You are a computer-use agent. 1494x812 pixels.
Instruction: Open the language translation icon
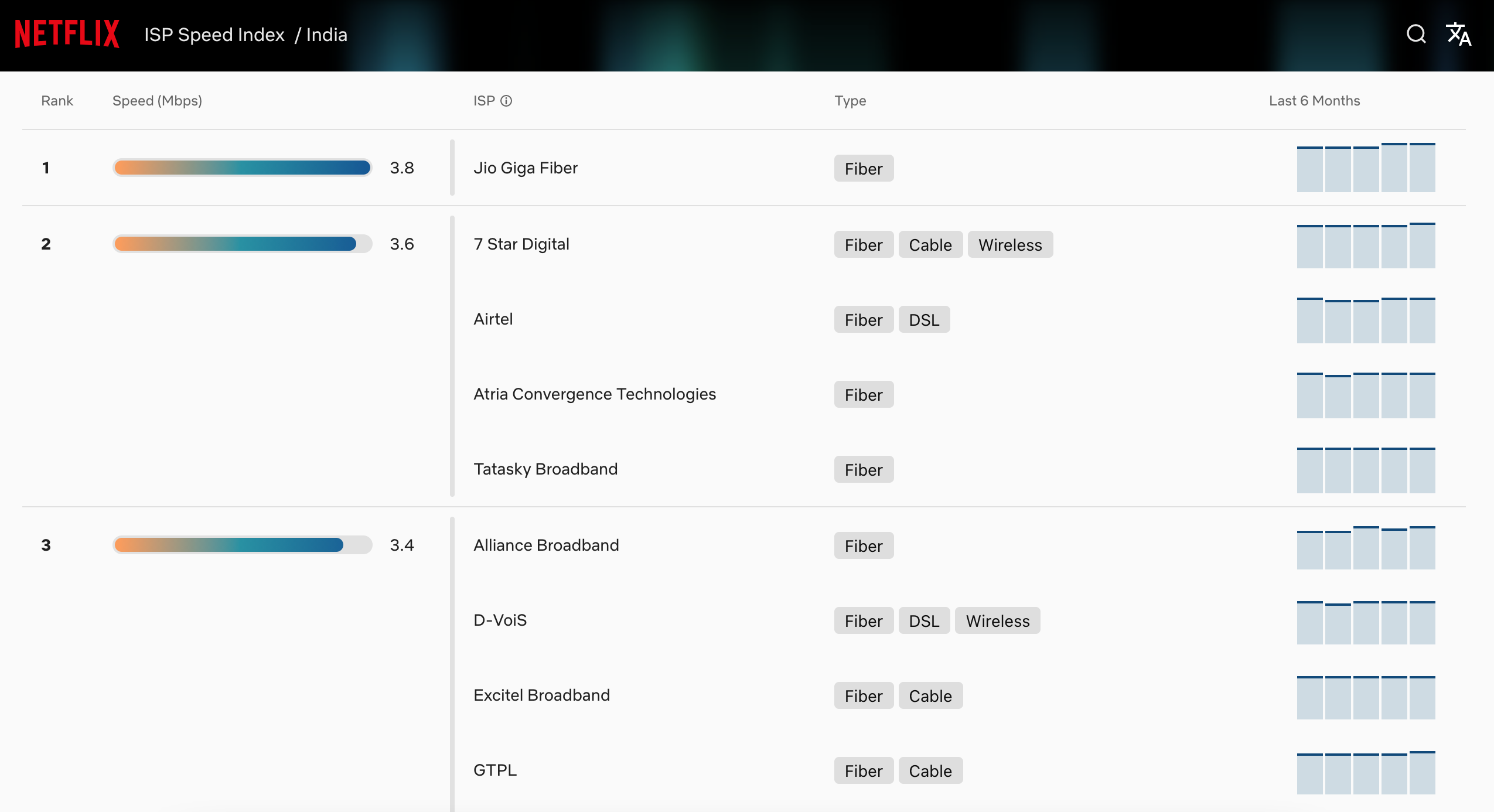1458,34
